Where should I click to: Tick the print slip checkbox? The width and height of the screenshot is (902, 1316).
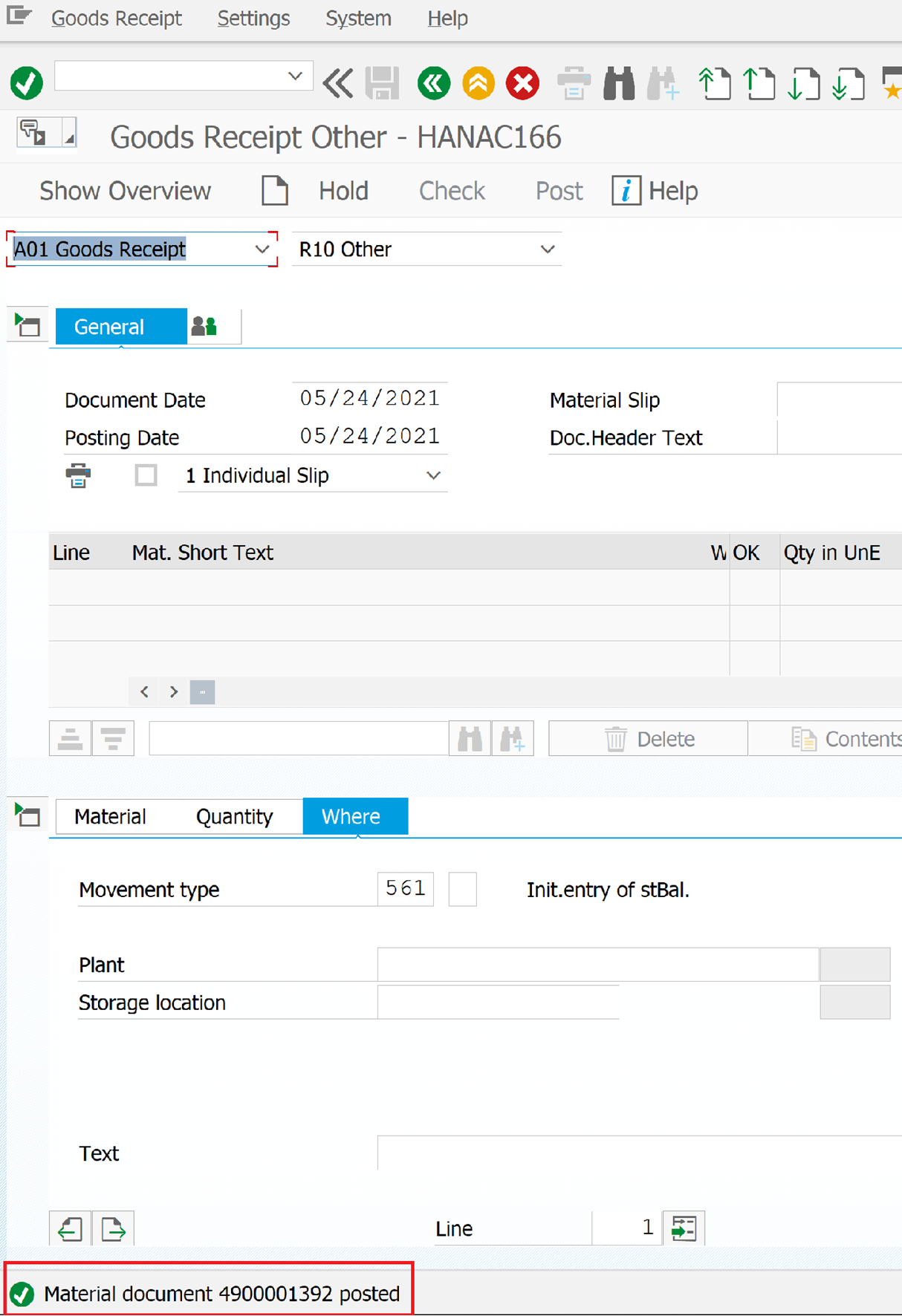coord(146,475)
